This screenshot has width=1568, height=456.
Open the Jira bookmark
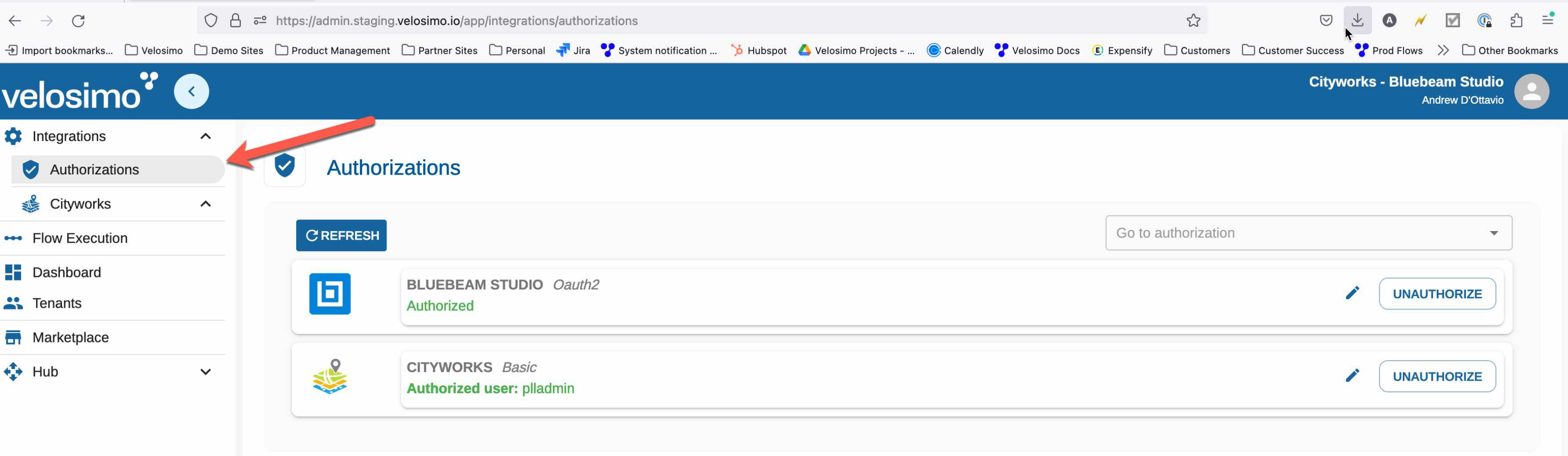click(x=573, y=50)
